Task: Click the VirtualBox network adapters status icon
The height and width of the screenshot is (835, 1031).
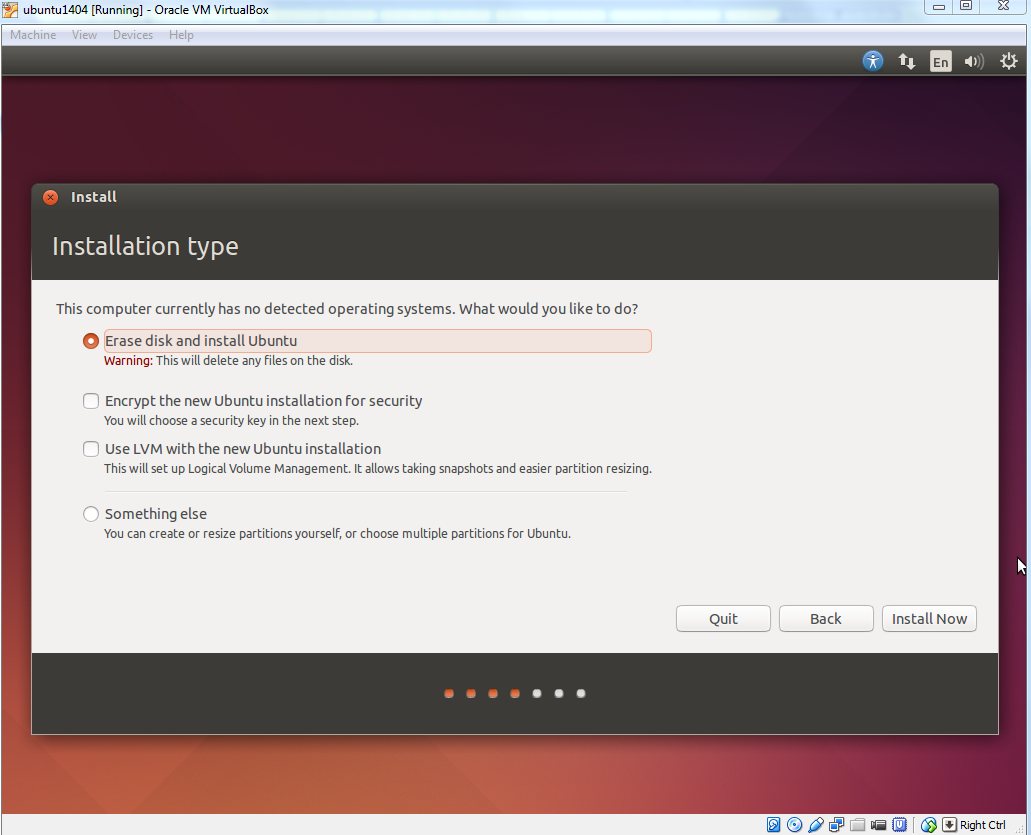Action: coord(837,825)
